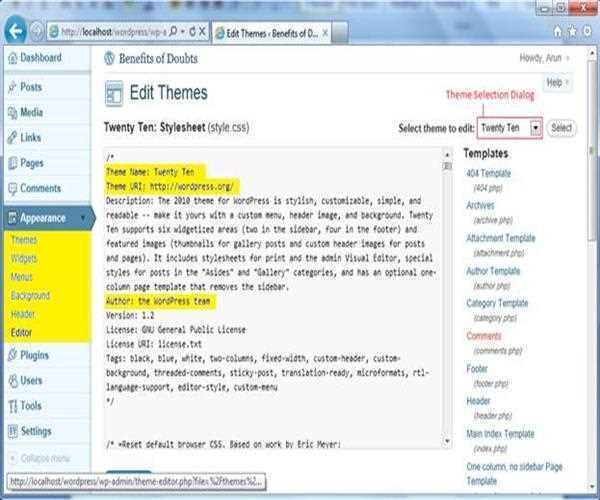The image size is (600, 500).
Task: Click the Links chain icon
Action: click(11, 137)
